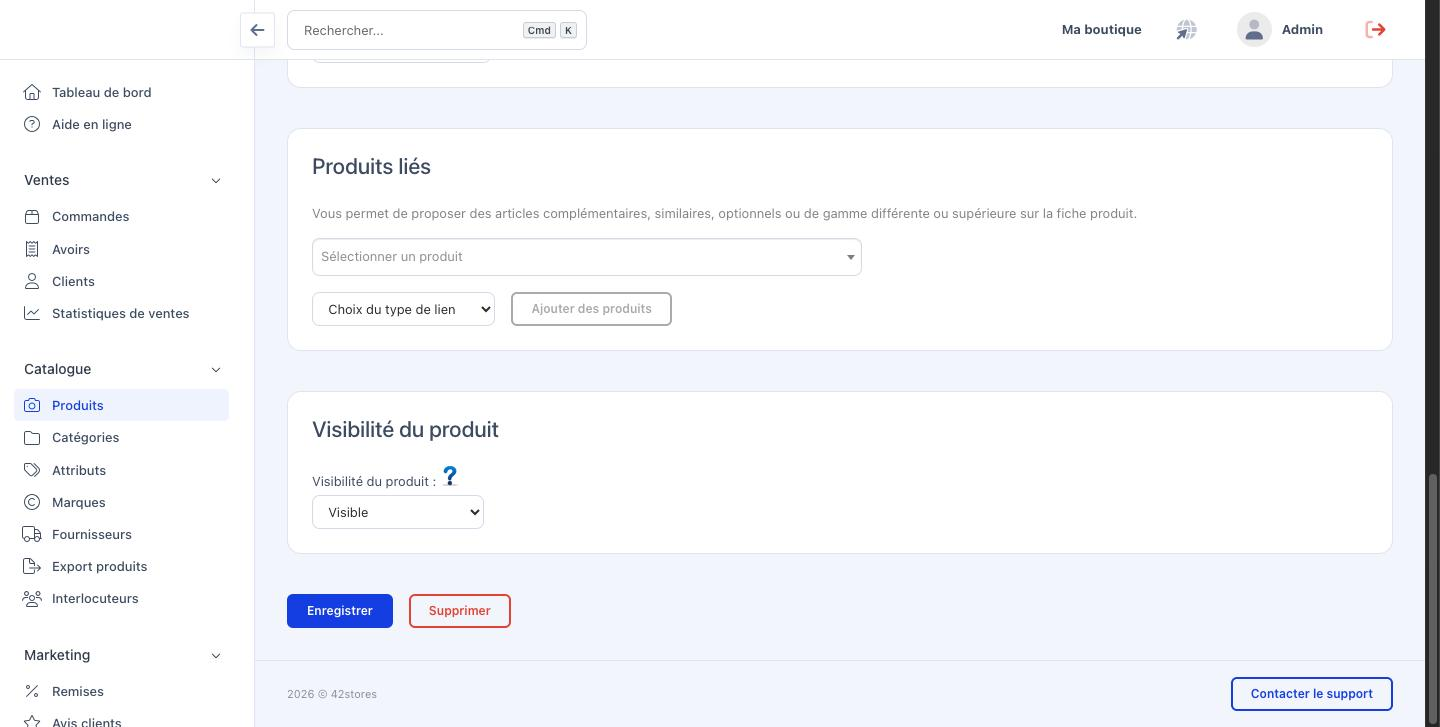The height and width of the screenshot is (727, 1440).
Task: Click the Export produits file icon
Action: [x=32, y=566]
